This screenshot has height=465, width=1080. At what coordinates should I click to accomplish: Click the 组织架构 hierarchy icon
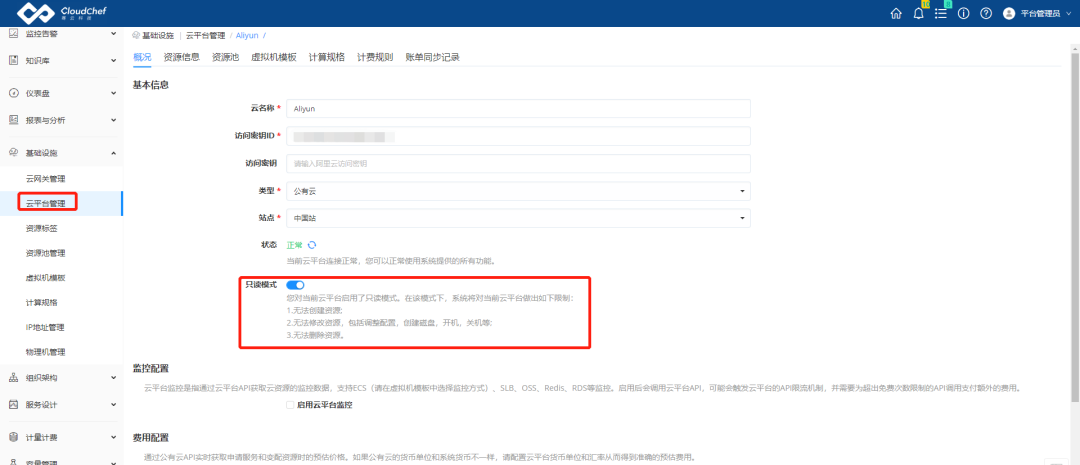coord(13,378)
